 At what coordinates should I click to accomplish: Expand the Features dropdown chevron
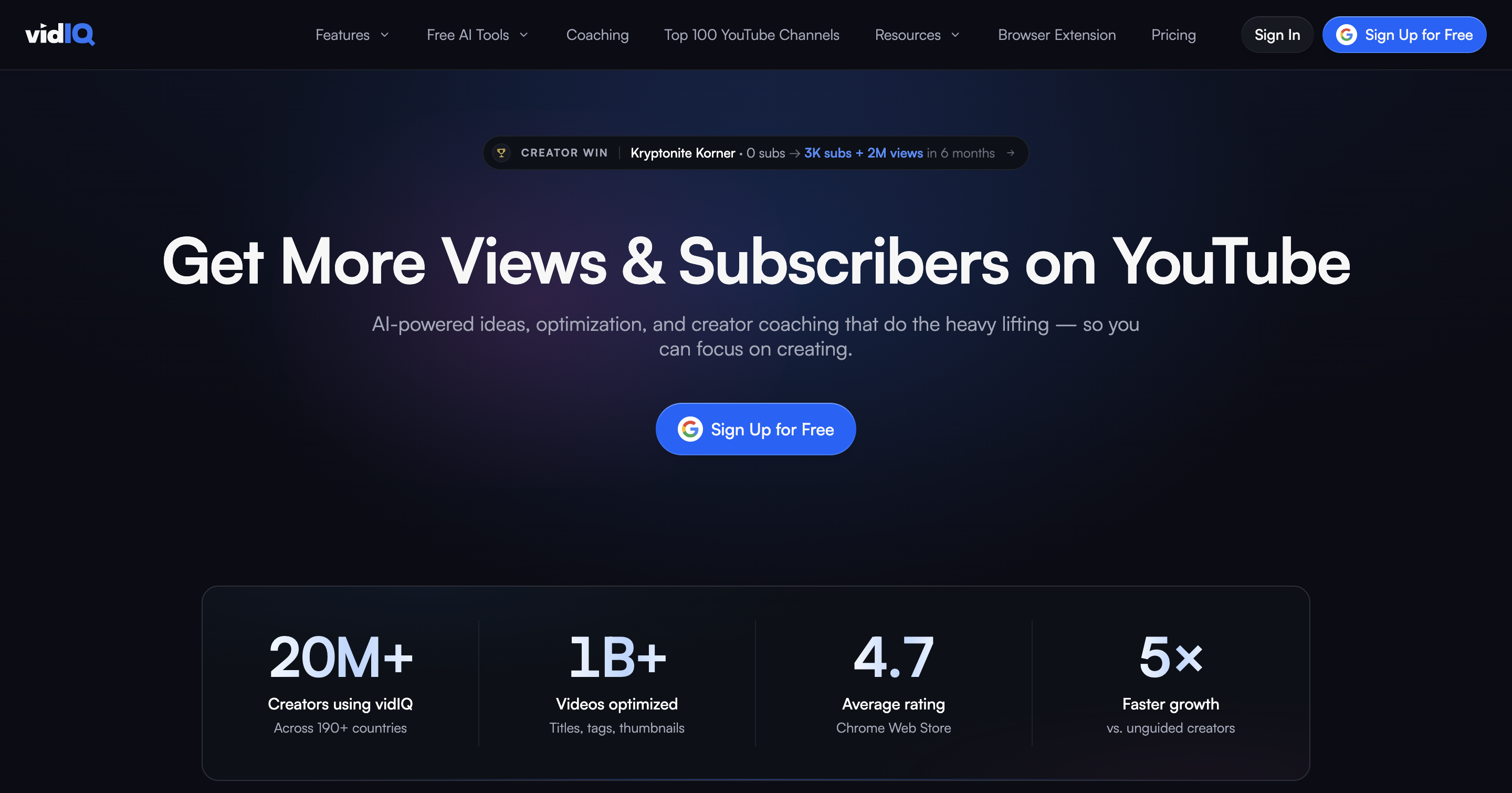[x=384, y=35]
